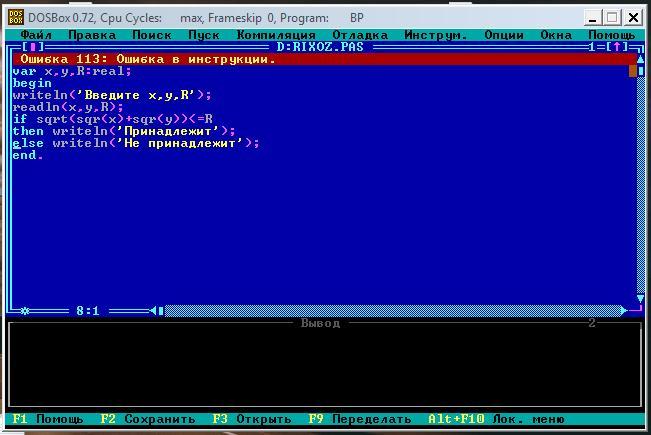The height and width of the screenshot is (435, 651).
Task: Click the output window number 2
Action: point(592,323)
